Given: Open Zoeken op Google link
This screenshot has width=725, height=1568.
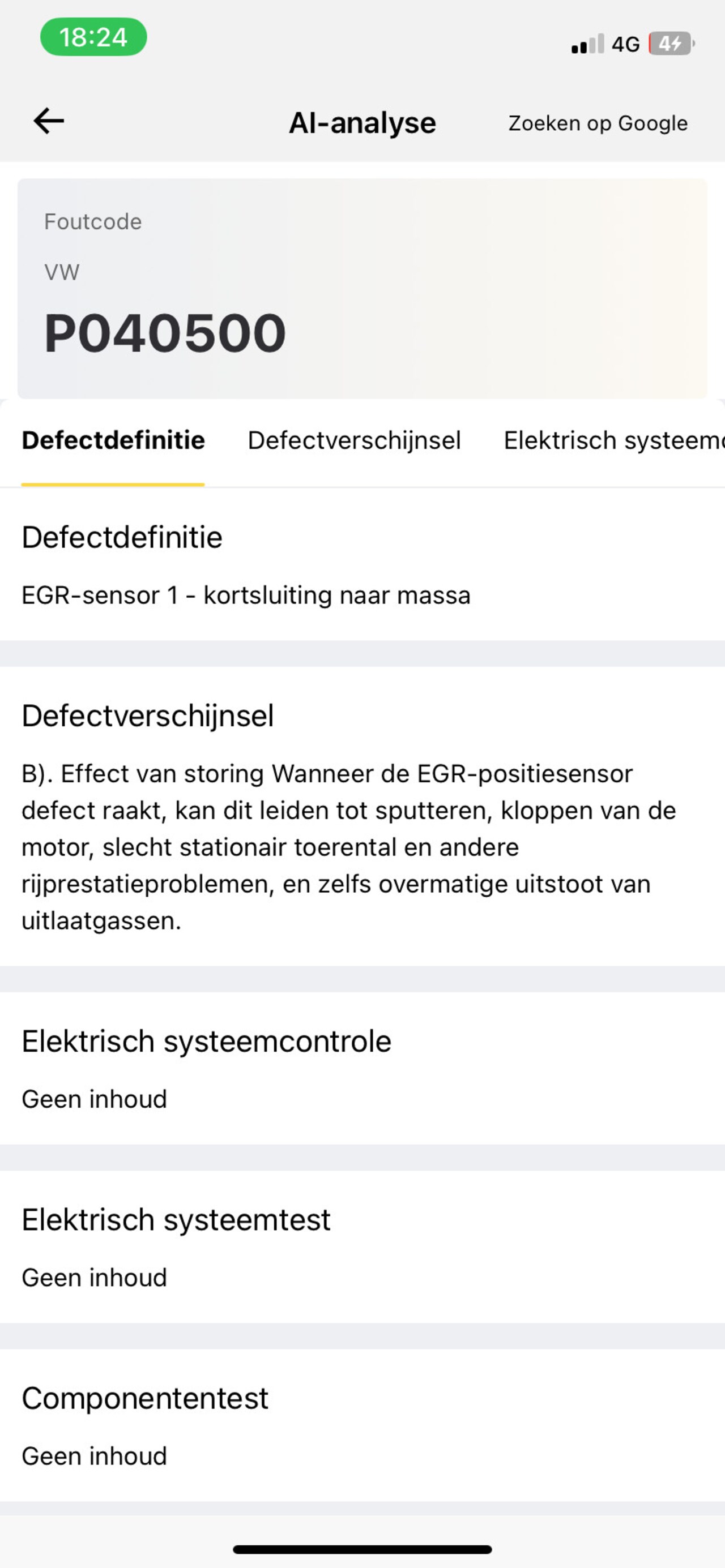Looking at the screenshot, I should 598,123.
